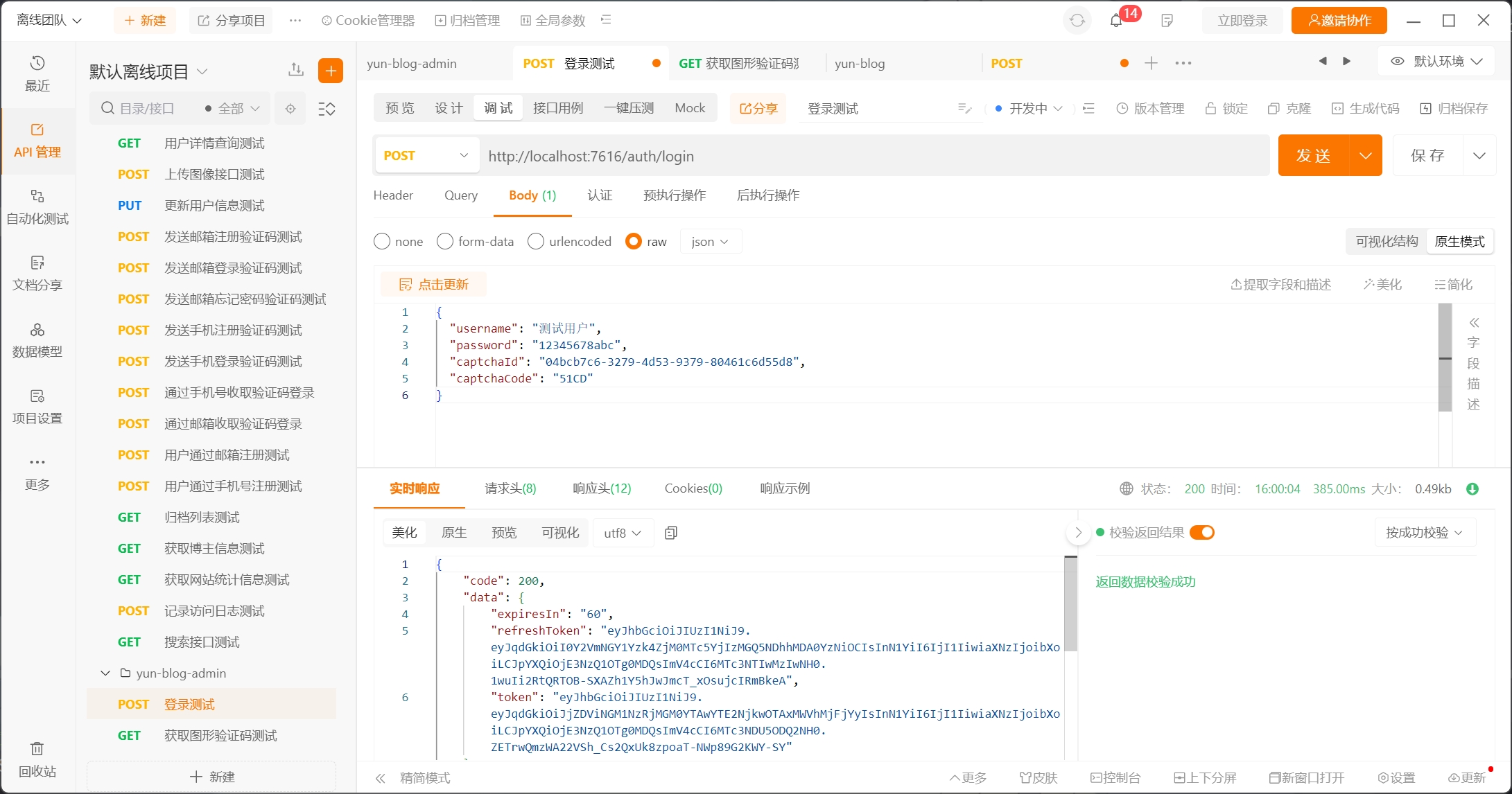1512x794 pixels.
Task: Click the orange add-new plus button
Action: (x=331, y=71)
